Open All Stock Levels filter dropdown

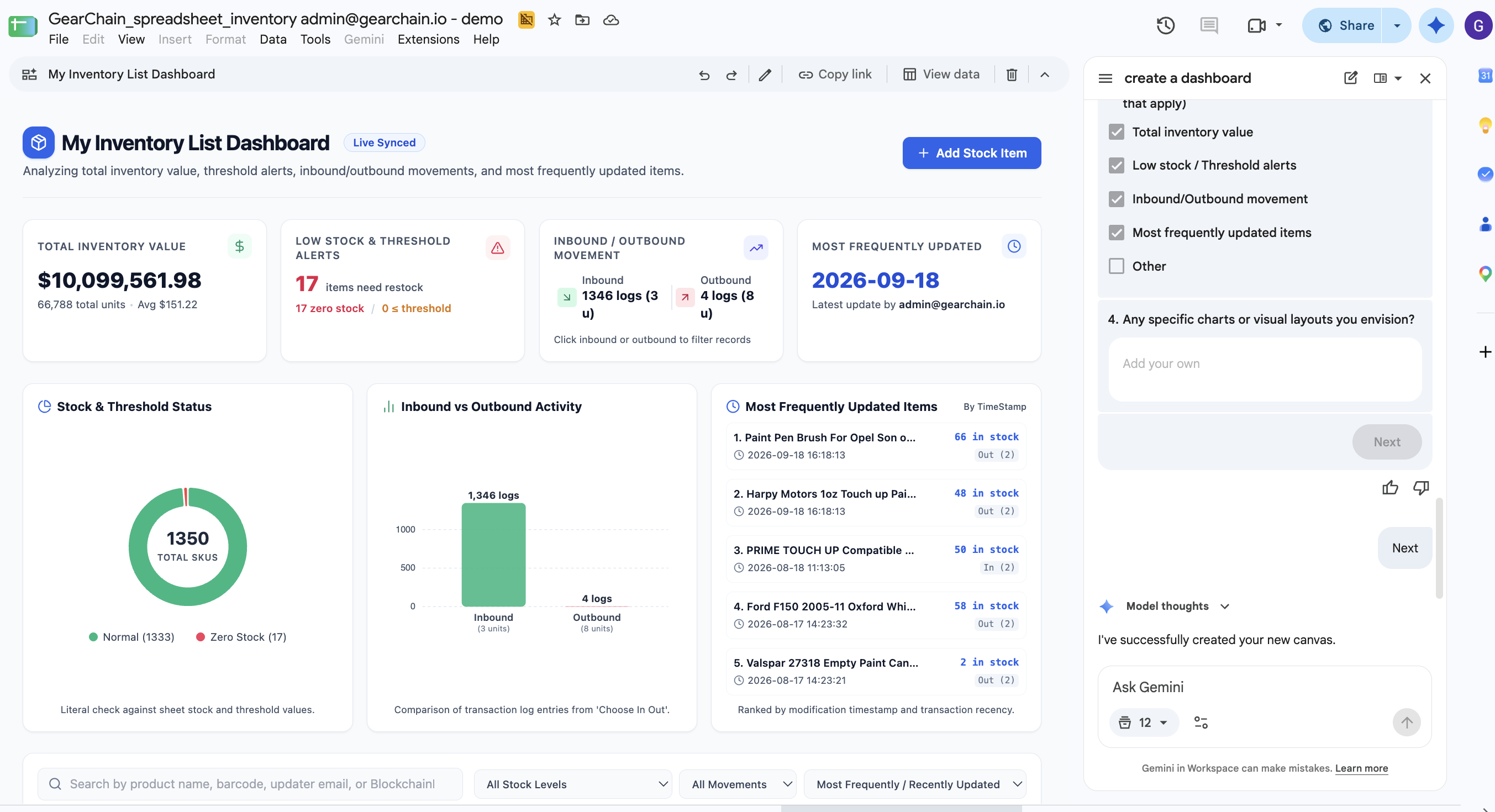coord(573,785)
